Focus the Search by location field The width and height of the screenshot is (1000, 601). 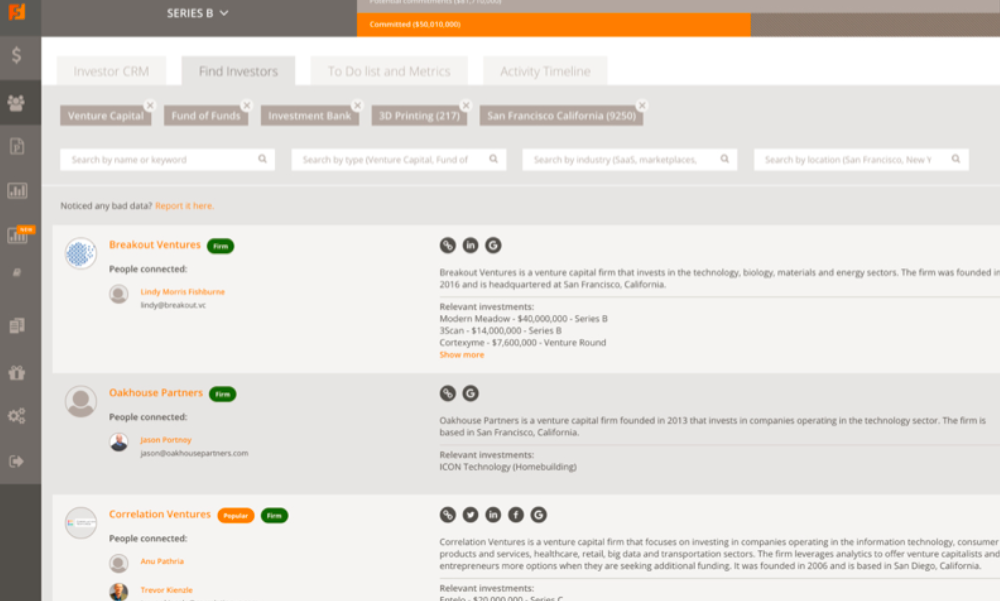coord(861,160)
